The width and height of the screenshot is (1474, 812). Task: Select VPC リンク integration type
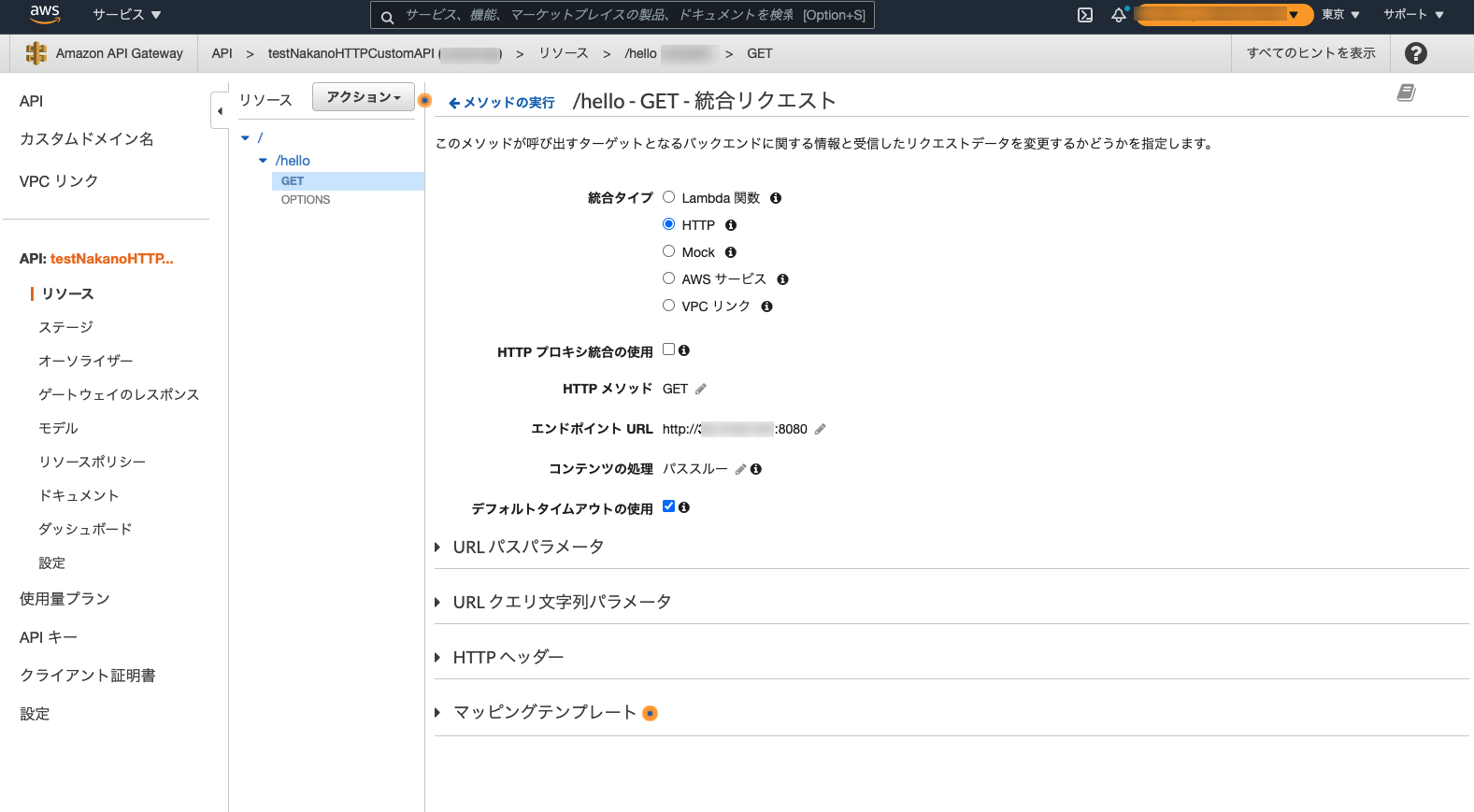[x=668, y=306]
